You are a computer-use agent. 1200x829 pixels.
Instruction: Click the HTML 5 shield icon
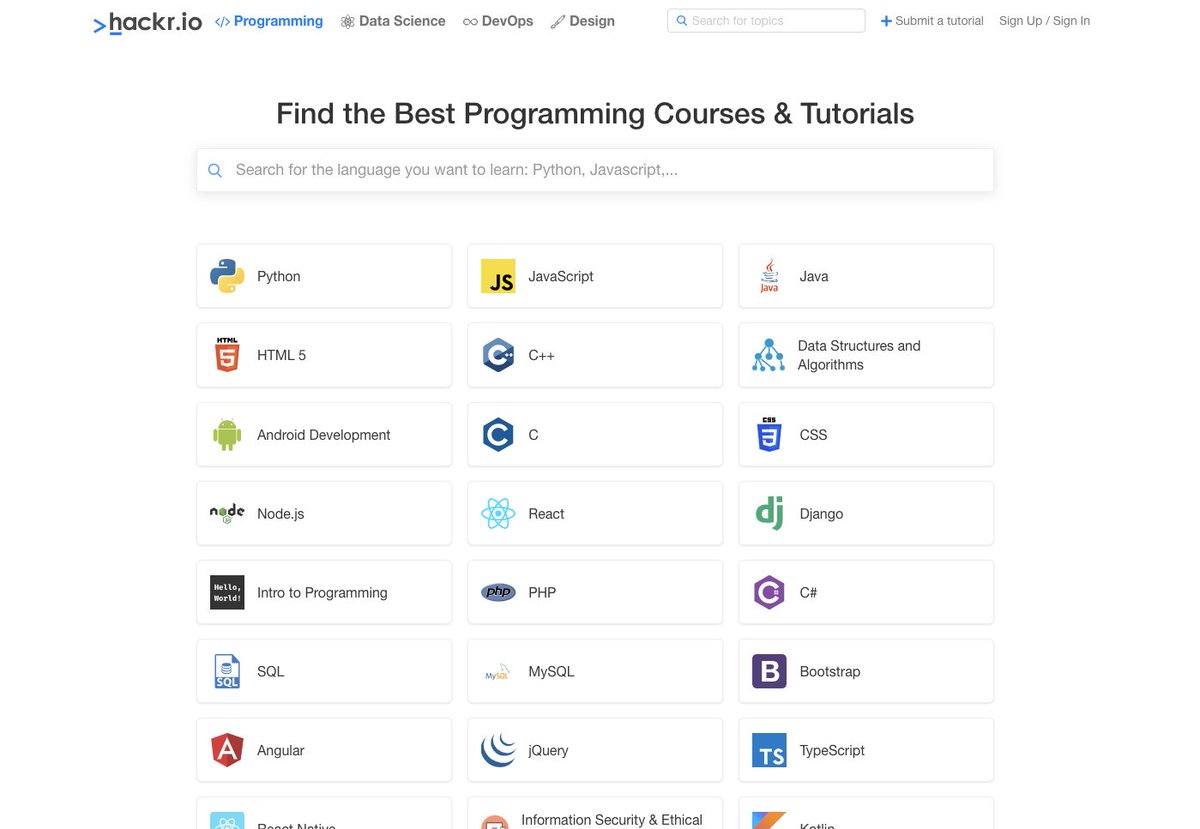(x=227, y=355)
